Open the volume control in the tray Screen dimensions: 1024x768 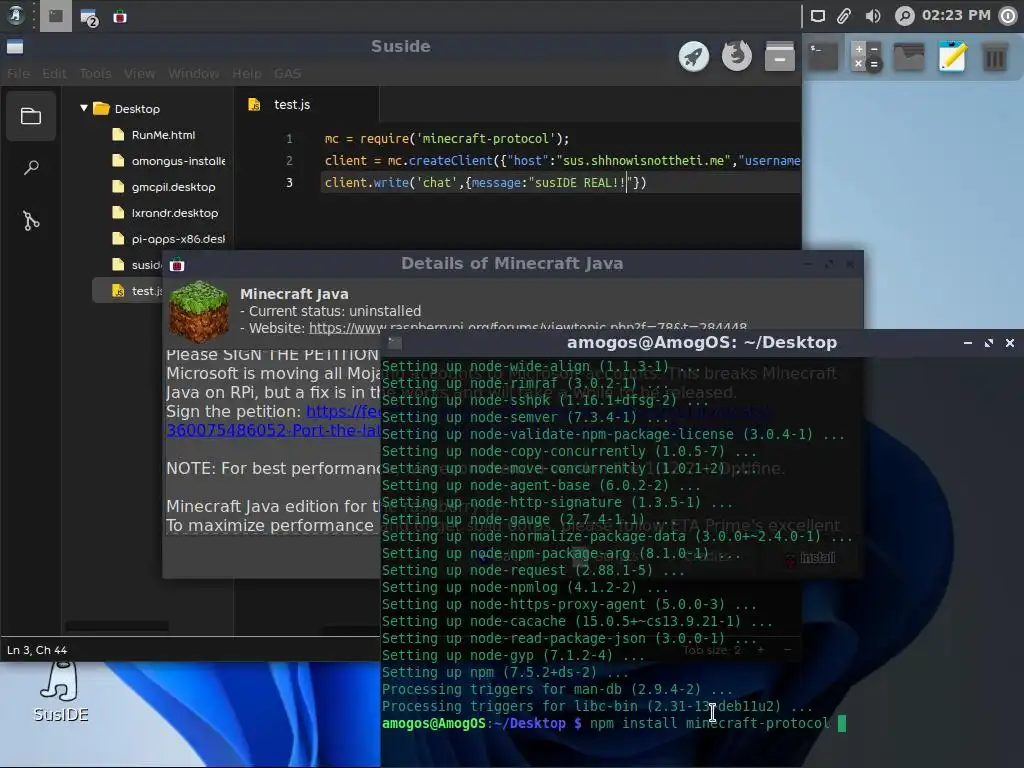[872, 16]
